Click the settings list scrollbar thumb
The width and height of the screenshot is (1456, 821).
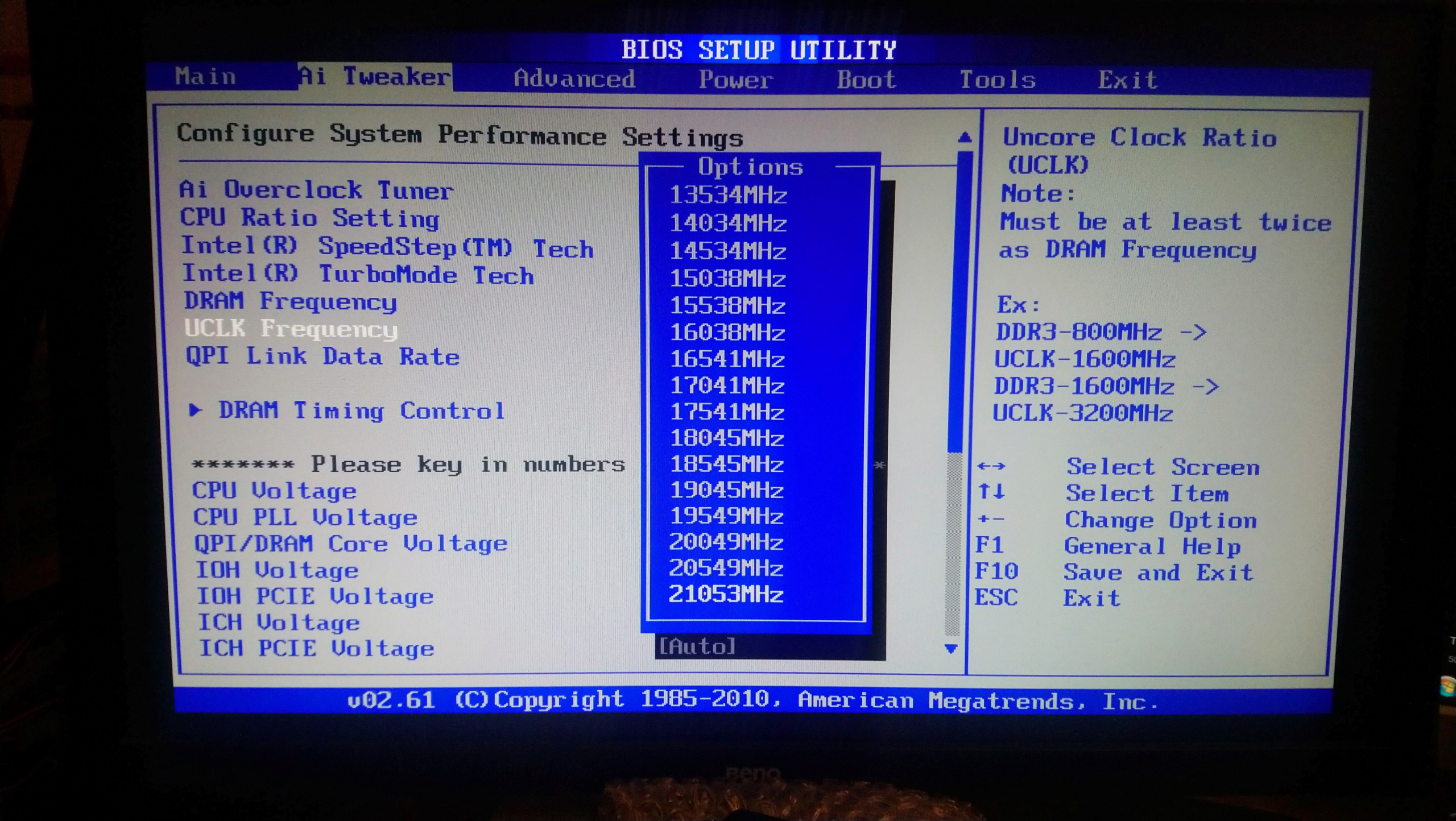(961, 301)
